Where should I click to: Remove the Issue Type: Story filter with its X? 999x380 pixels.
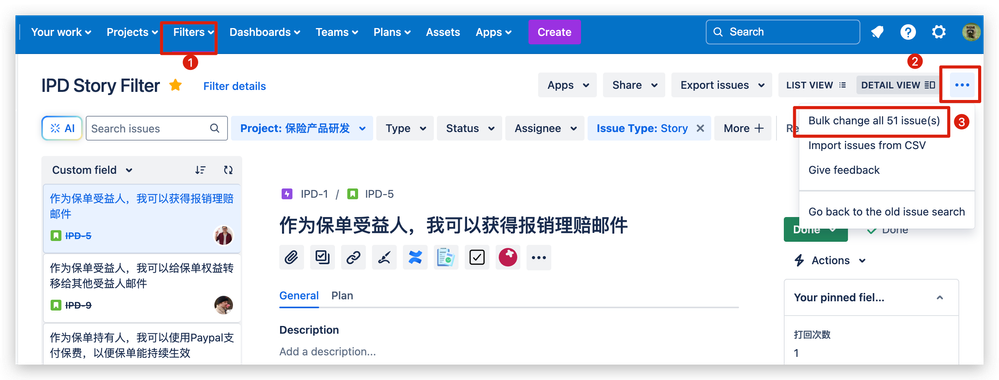pyautogui.click(x=700, y=128)
